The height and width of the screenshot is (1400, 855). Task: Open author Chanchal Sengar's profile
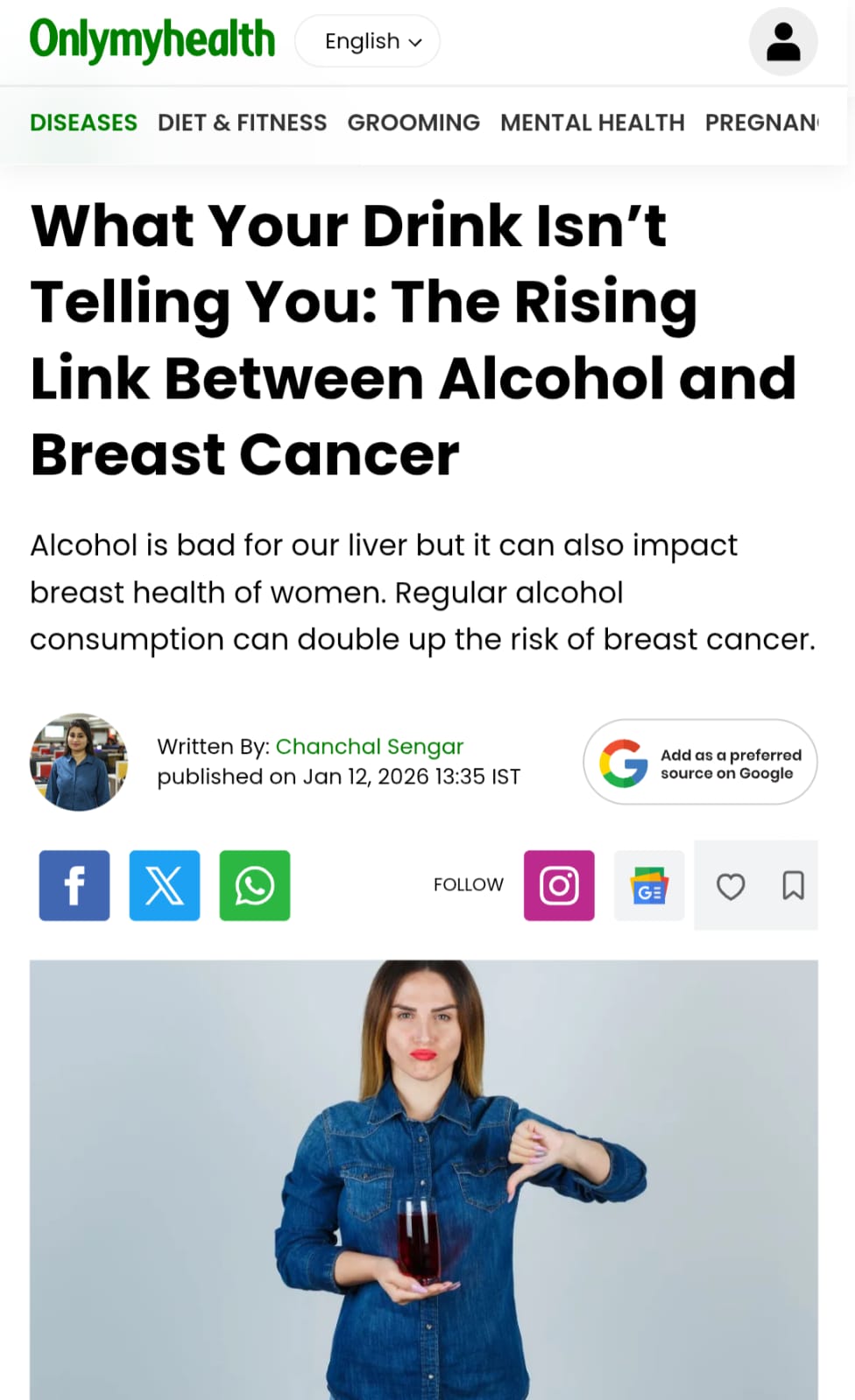(x=369, y=746)
